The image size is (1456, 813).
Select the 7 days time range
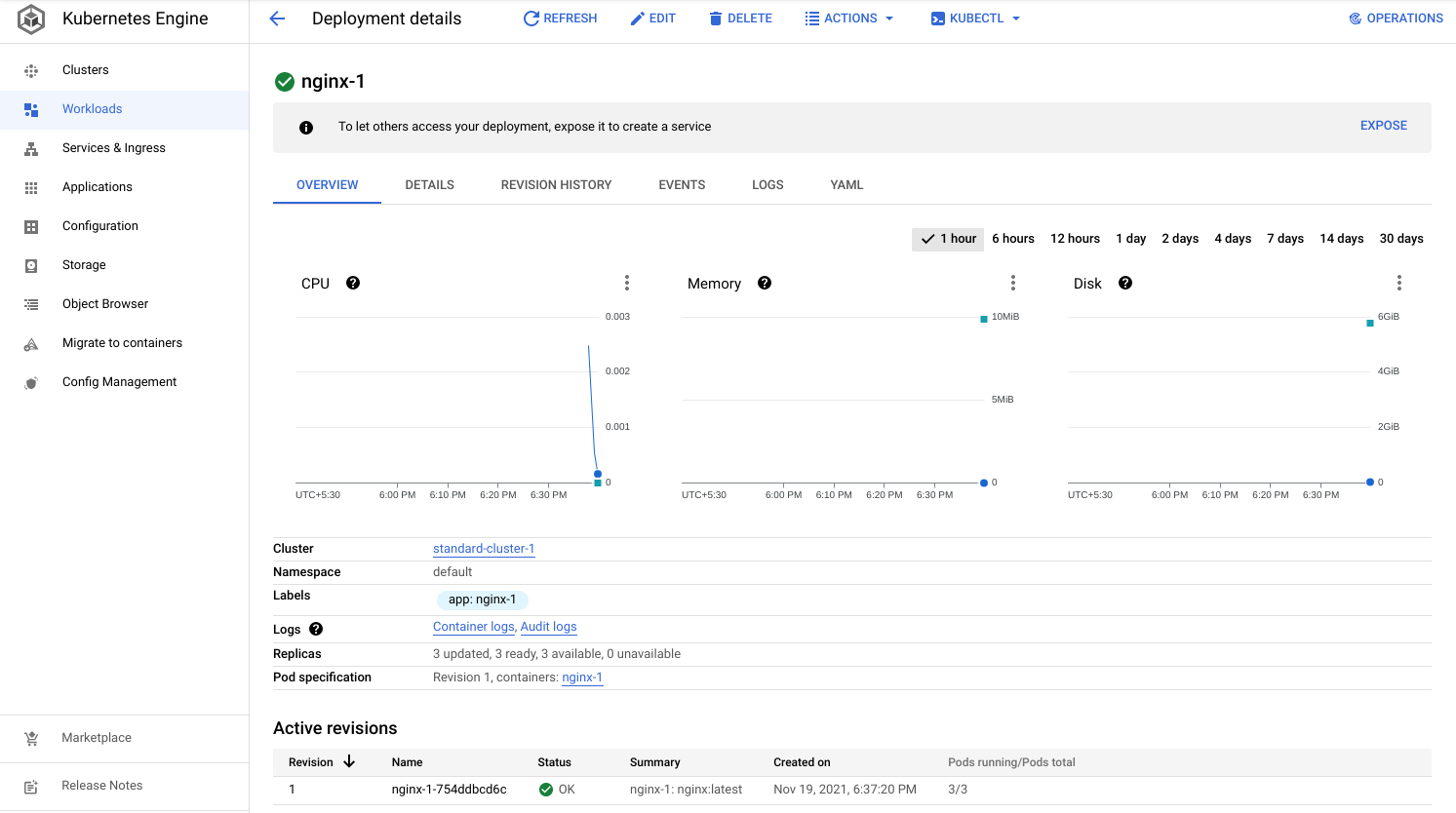[1285, 239]
